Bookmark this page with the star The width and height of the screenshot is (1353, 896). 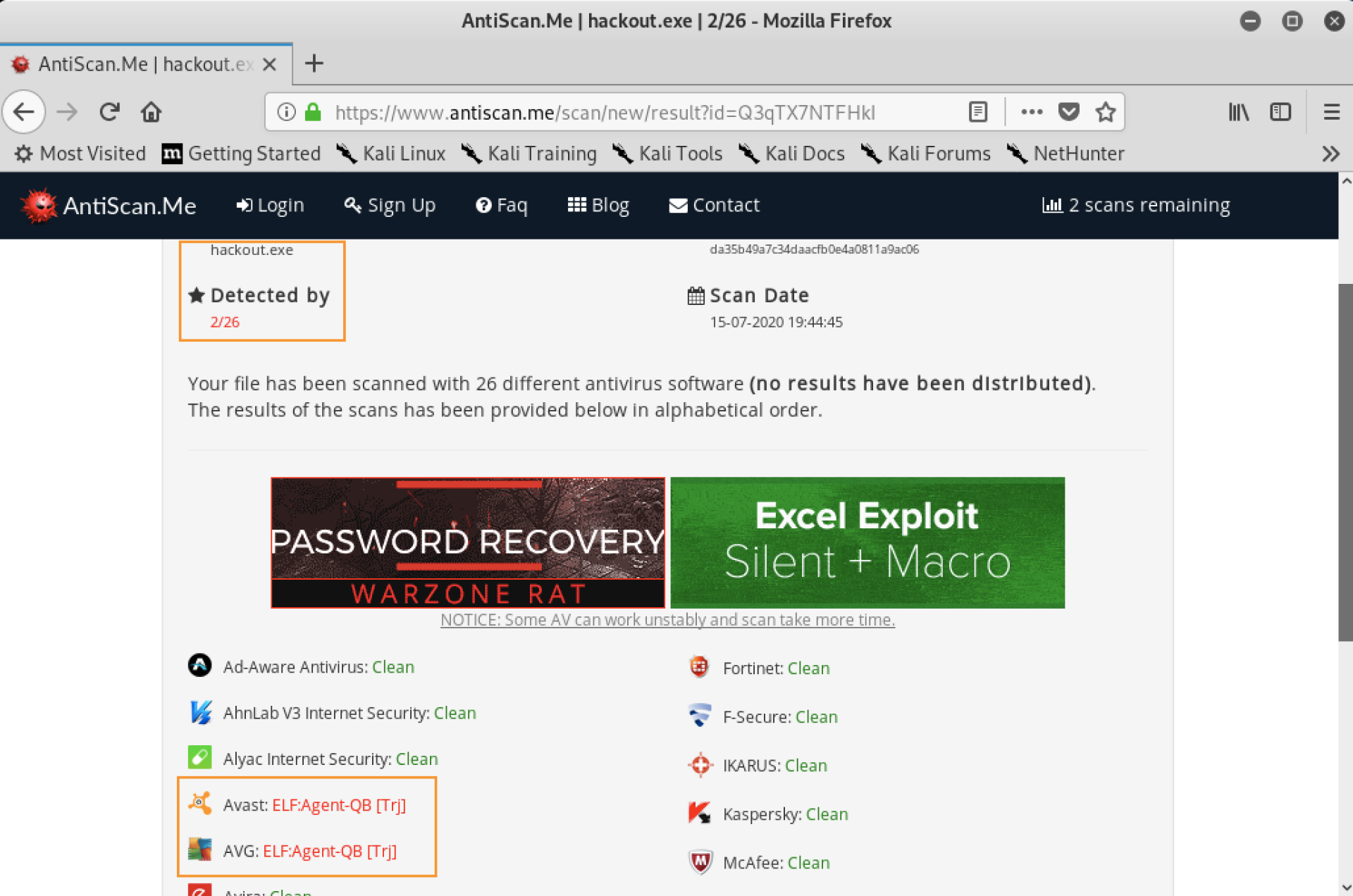point(1106,112)
